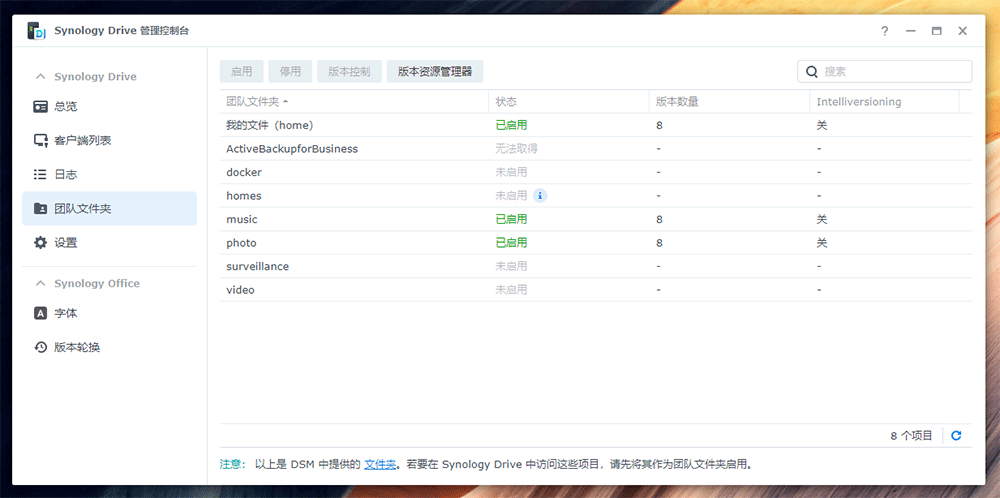Image resolution: width=1000 pixels, height=498 pixels.
Task: Click the 日志 log icon
Action: point(41,174)
